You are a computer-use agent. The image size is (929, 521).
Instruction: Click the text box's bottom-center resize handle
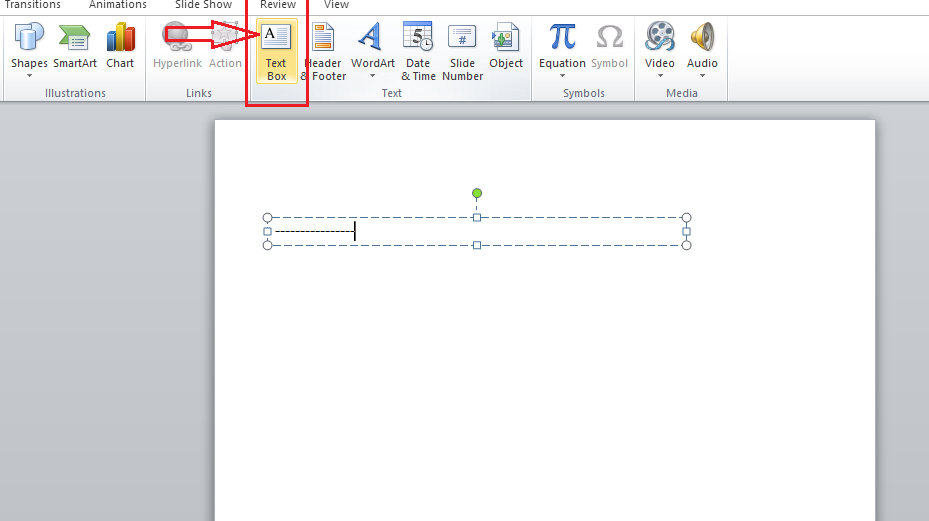pos(477,245)
